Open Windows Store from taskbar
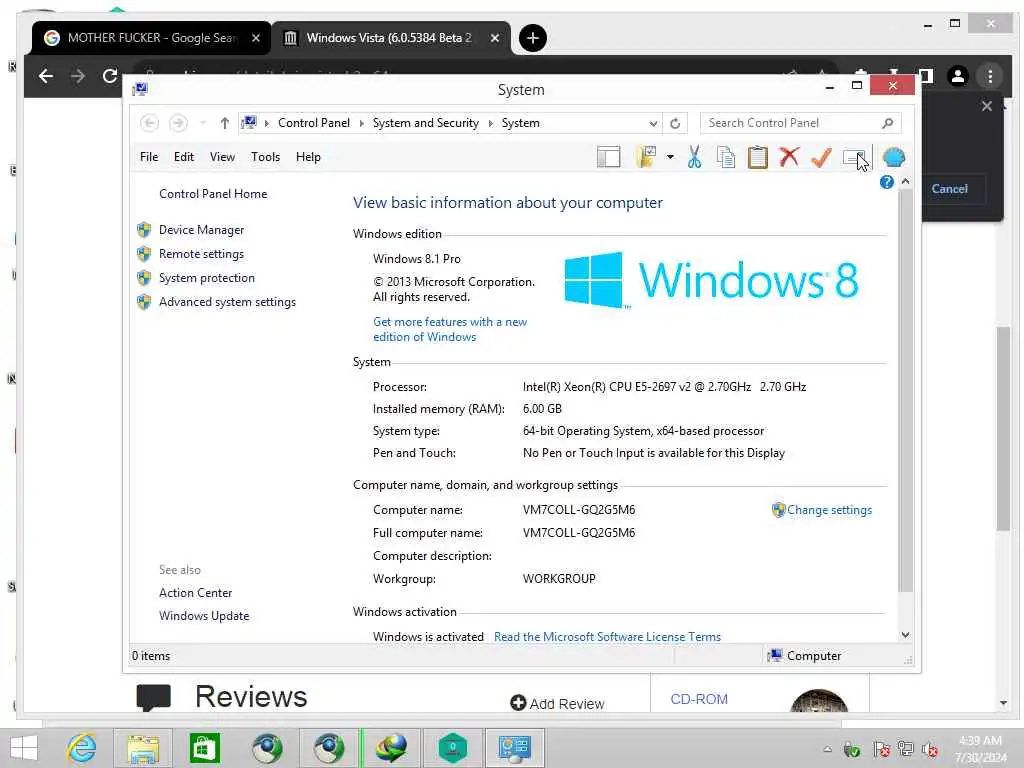This screenshot has width=1024, height=768. pyautogui.click(x=204, y=748)
